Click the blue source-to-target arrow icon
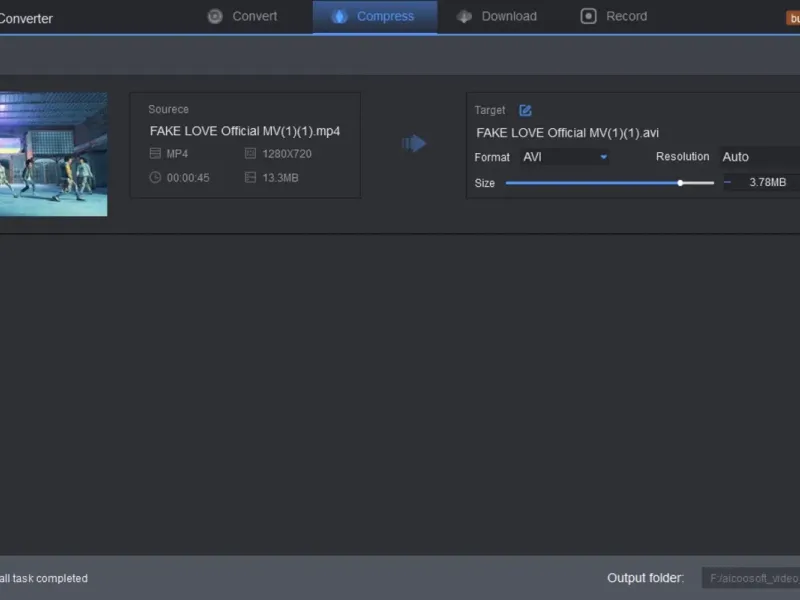The height and width of the screenshot is (600, 800). point(414,143)
